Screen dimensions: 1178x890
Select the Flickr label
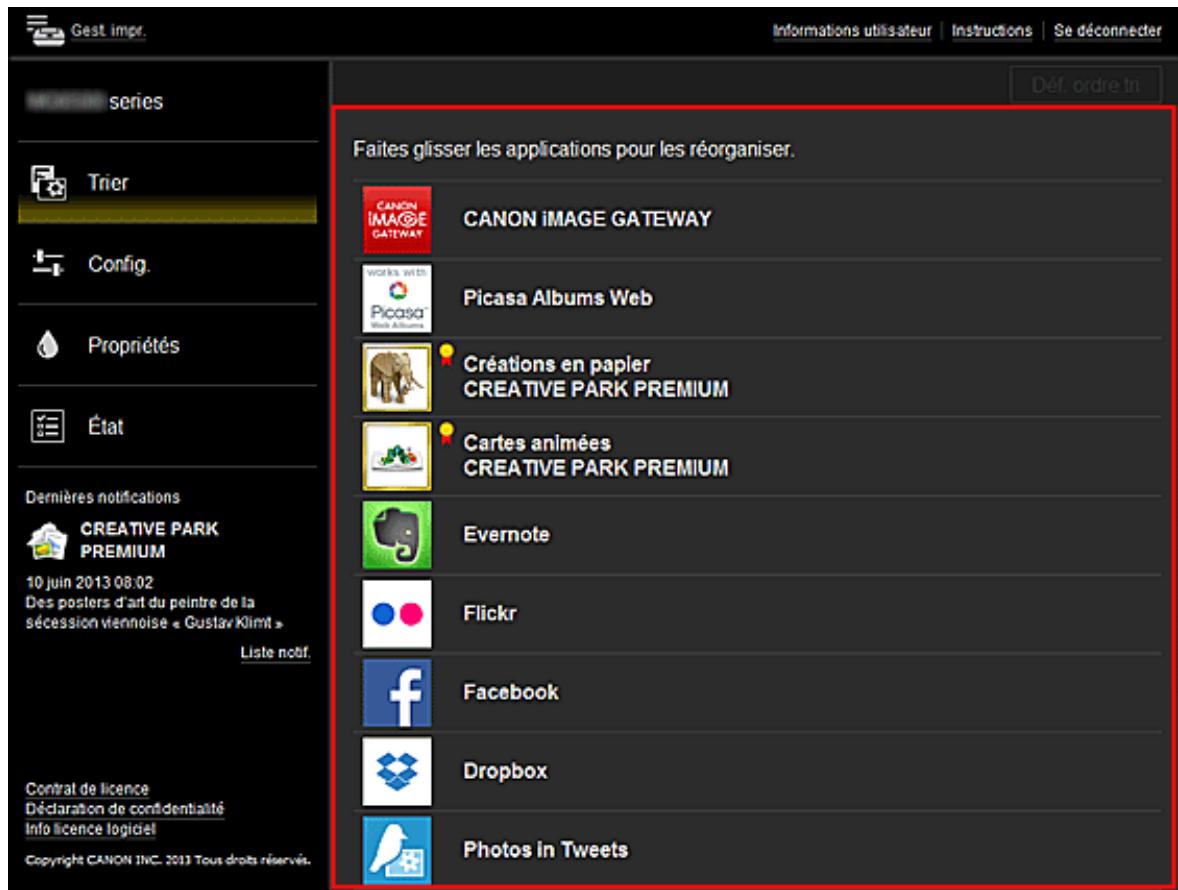pyautogui.click(x=490, y=614)
